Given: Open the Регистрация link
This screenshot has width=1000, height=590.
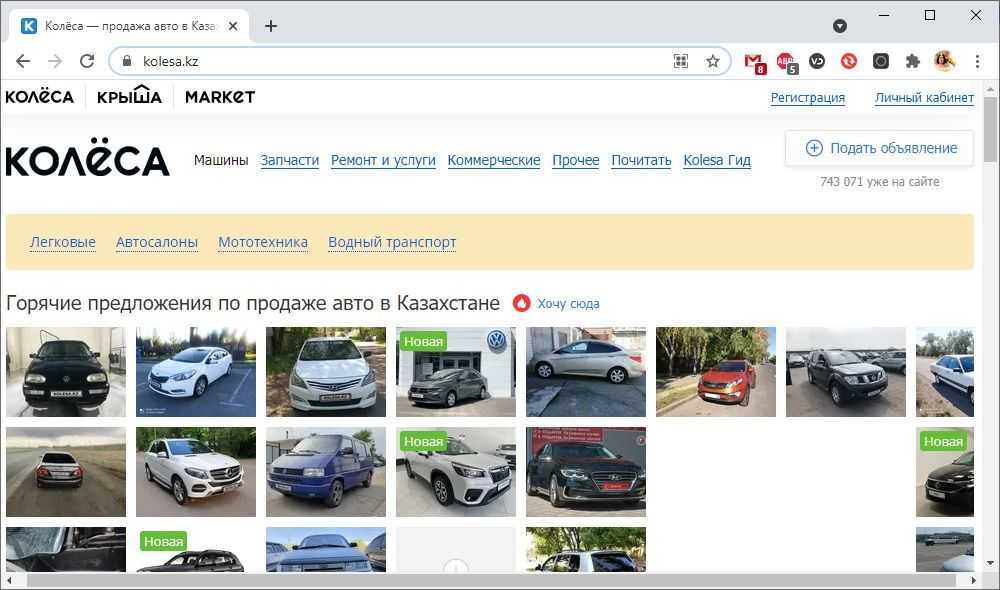Looking at the screenshot, I should click(x=807, y=97).
